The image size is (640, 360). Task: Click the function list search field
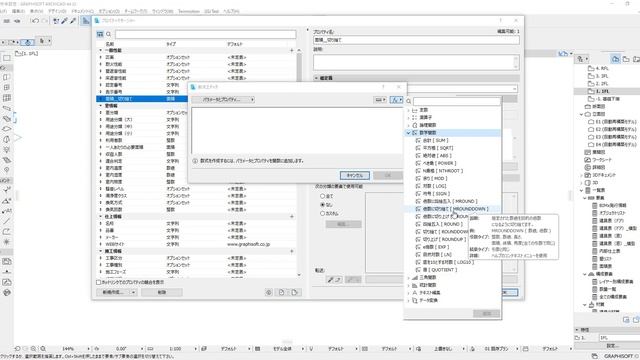click(456, 101)
